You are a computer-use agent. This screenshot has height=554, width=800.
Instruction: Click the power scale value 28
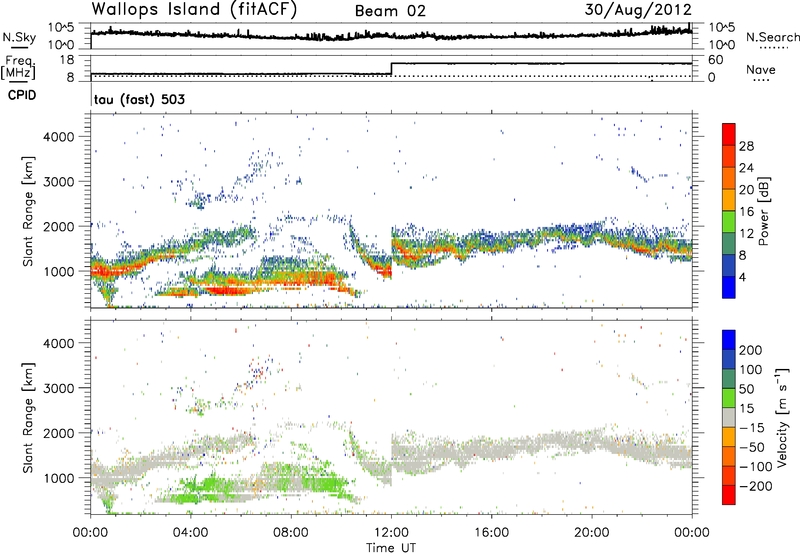click(x=746, y=146)
